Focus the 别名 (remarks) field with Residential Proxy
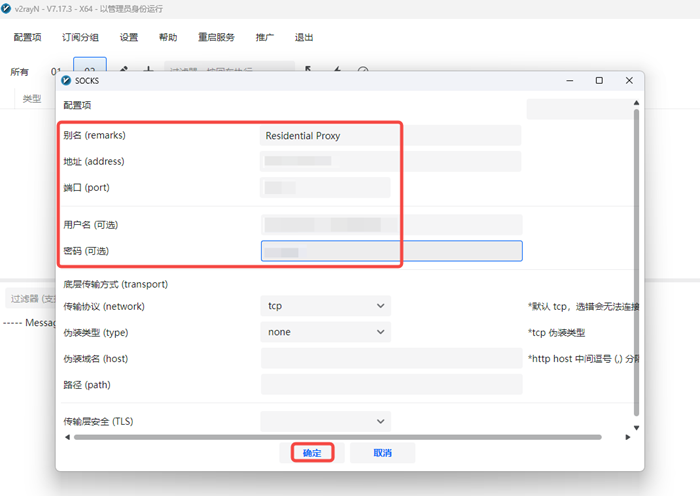 click(x=390, y=135)
